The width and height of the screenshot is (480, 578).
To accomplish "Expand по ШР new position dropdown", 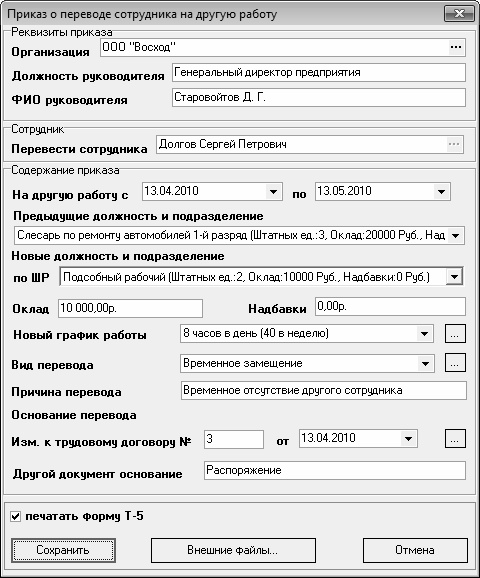I will [455, 277].
